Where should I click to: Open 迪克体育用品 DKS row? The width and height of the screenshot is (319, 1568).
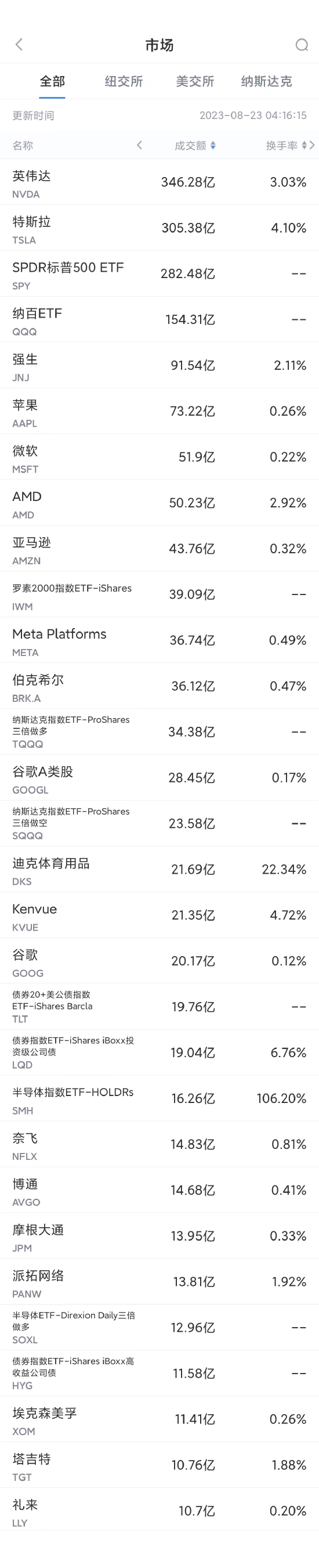(159, 869)
